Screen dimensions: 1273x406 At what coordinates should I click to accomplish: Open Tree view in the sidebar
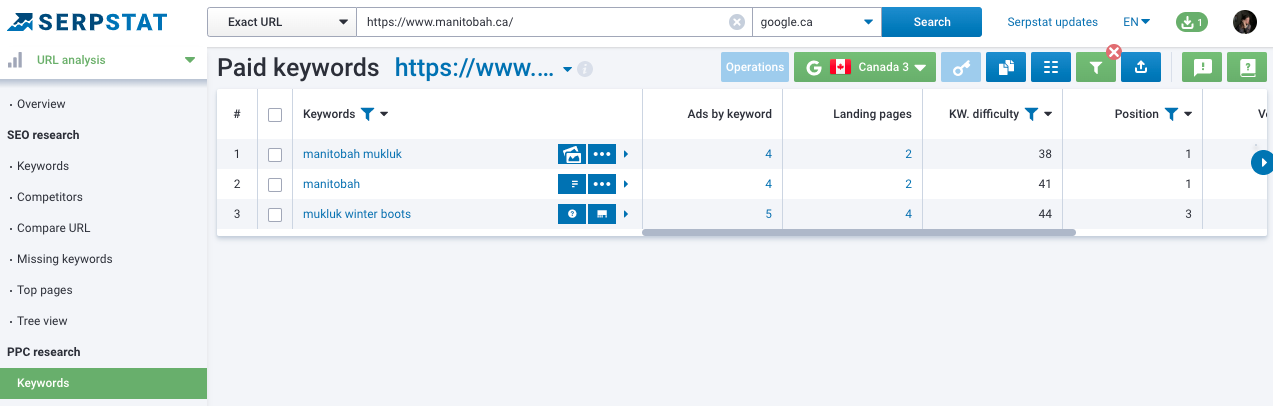42,321
